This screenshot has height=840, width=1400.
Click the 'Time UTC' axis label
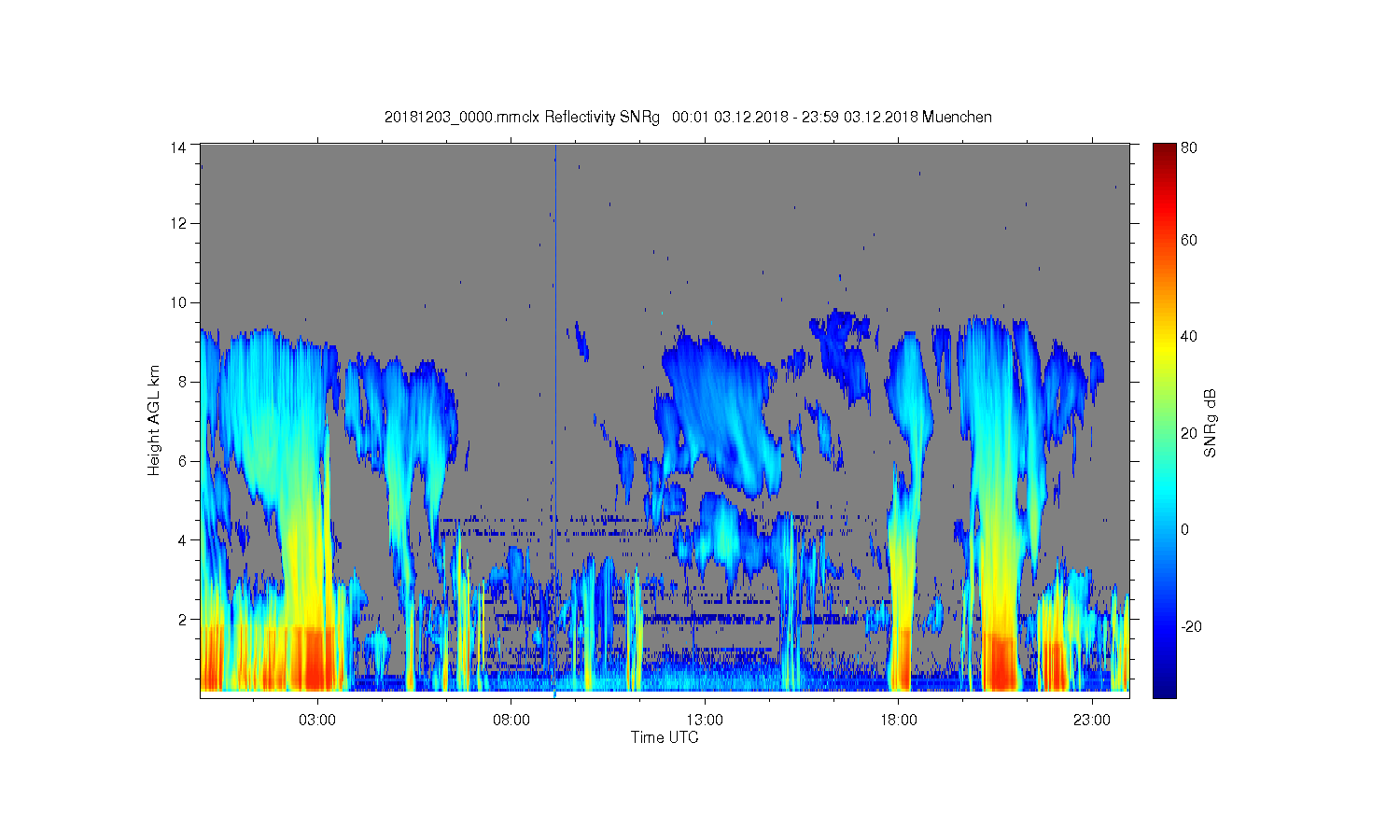point(665,737)
